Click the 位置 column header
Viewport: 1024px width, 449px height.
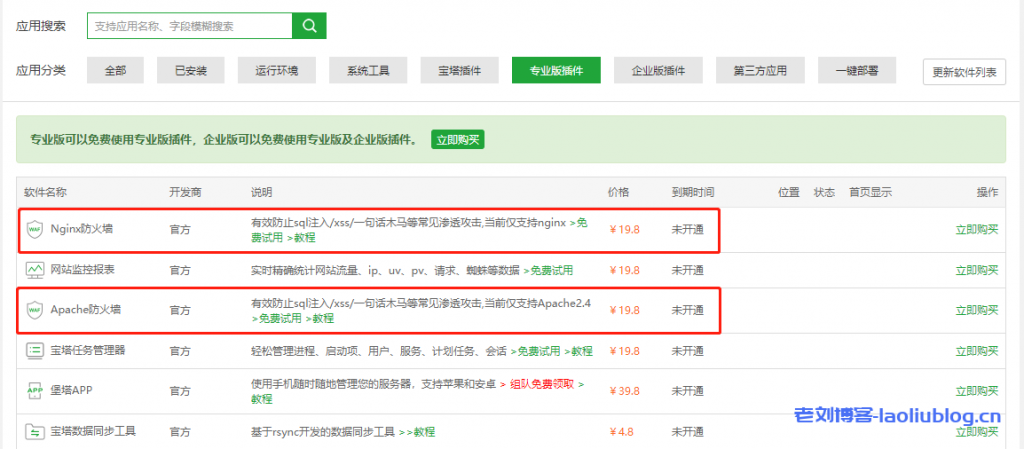pyautogui.click(x=789, y=193)
